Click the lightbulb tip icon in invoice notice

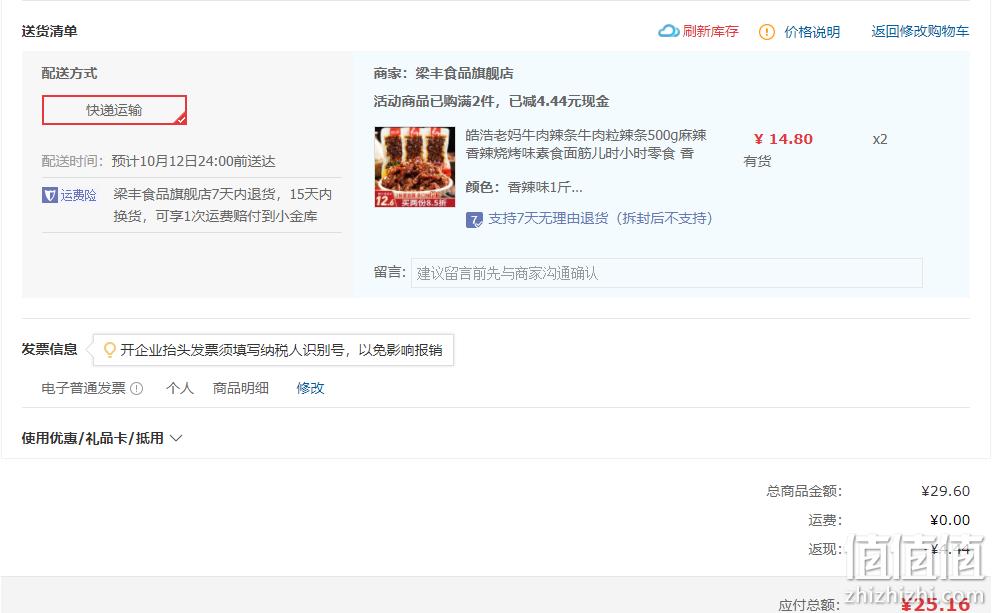(x=110, y=349)
